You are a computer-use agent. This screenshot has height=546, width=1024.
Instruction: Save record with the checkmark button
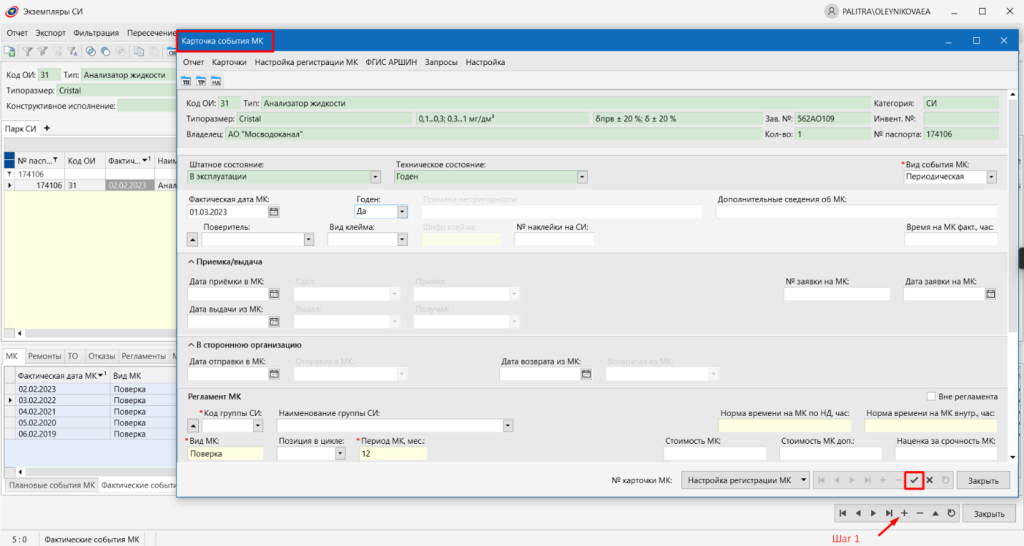(x=914, y=480)
